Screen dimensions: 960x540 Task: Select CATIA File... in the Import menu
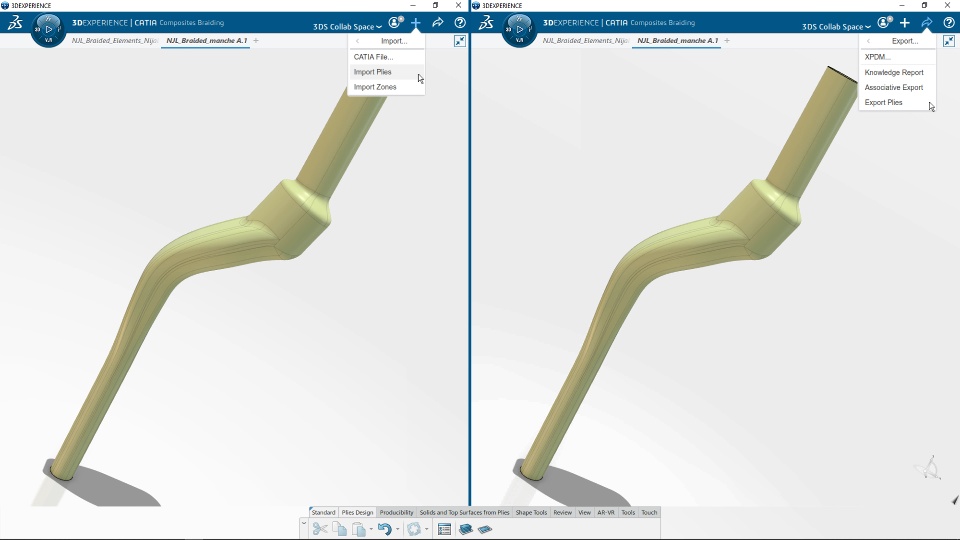click(x=386, y=57)
